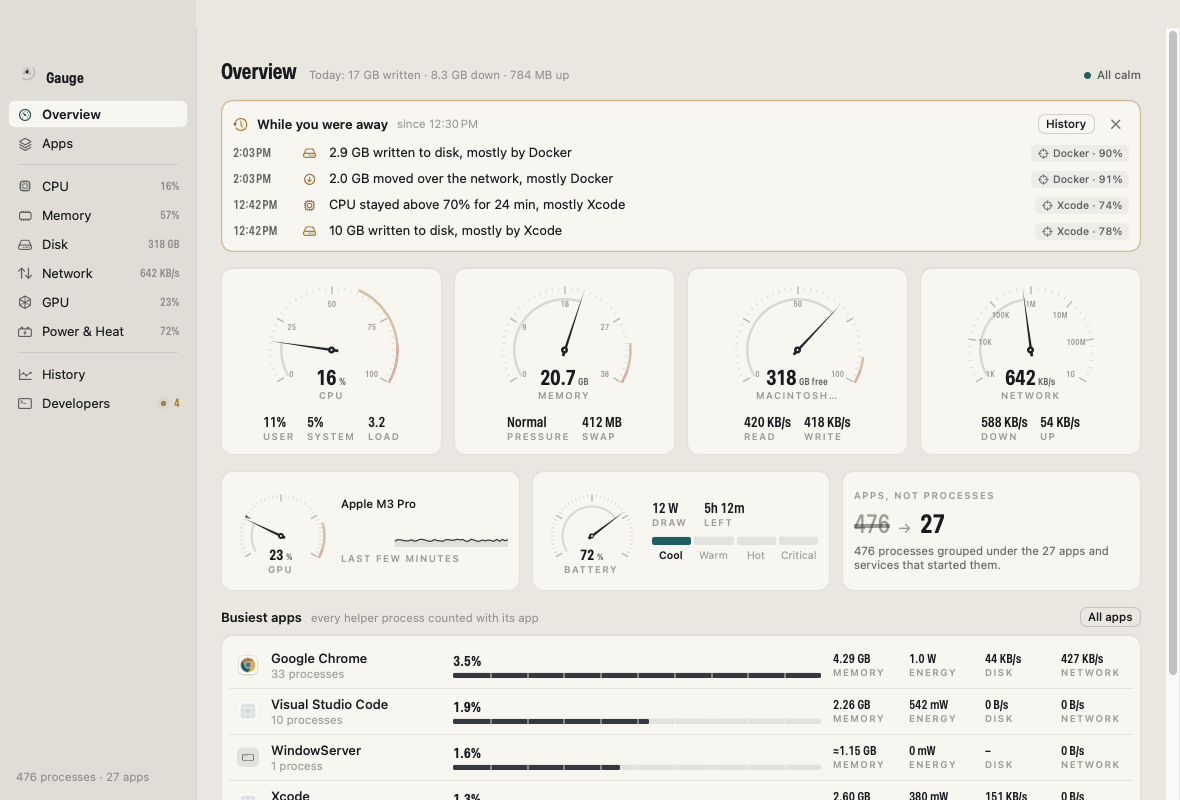Viewport: 1180px width, 800px height.
Task: Click the Network gauge showing 642 KB/s
Action: coord(1030,342)
